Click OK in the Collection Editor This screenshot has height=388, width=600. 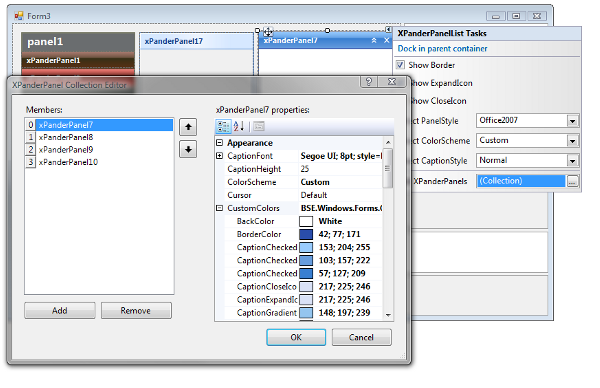pos(296,337)
